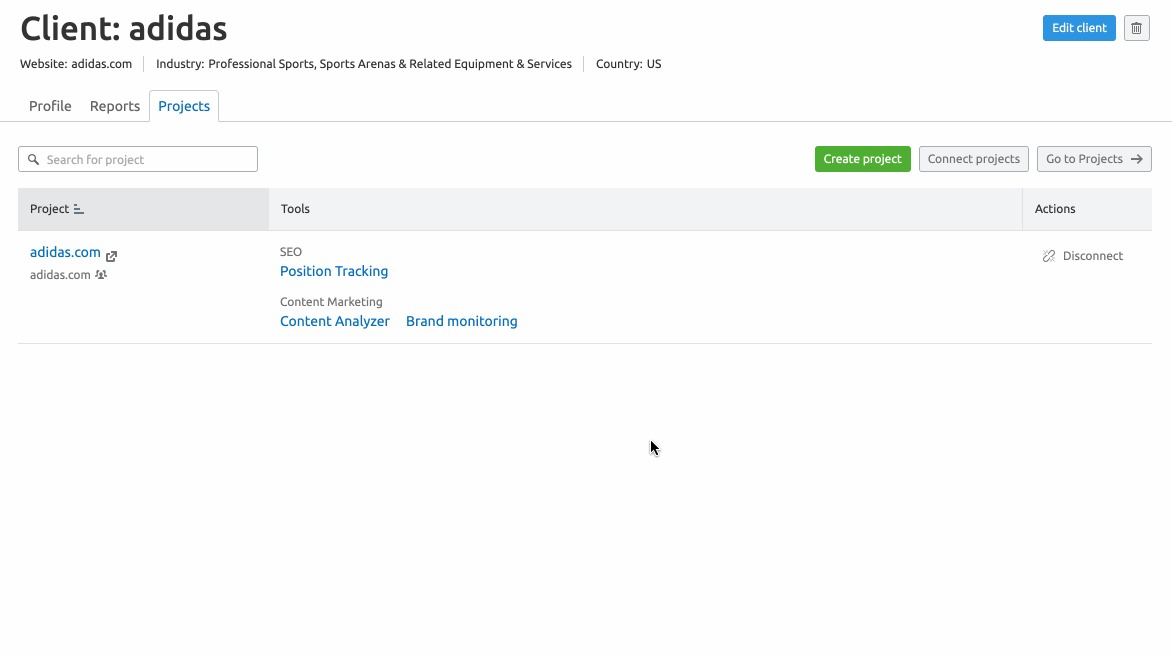The image size is (1172, 656).
Task: Click the Tools column header
Action: pyautogui.click(x=295, y=209)
